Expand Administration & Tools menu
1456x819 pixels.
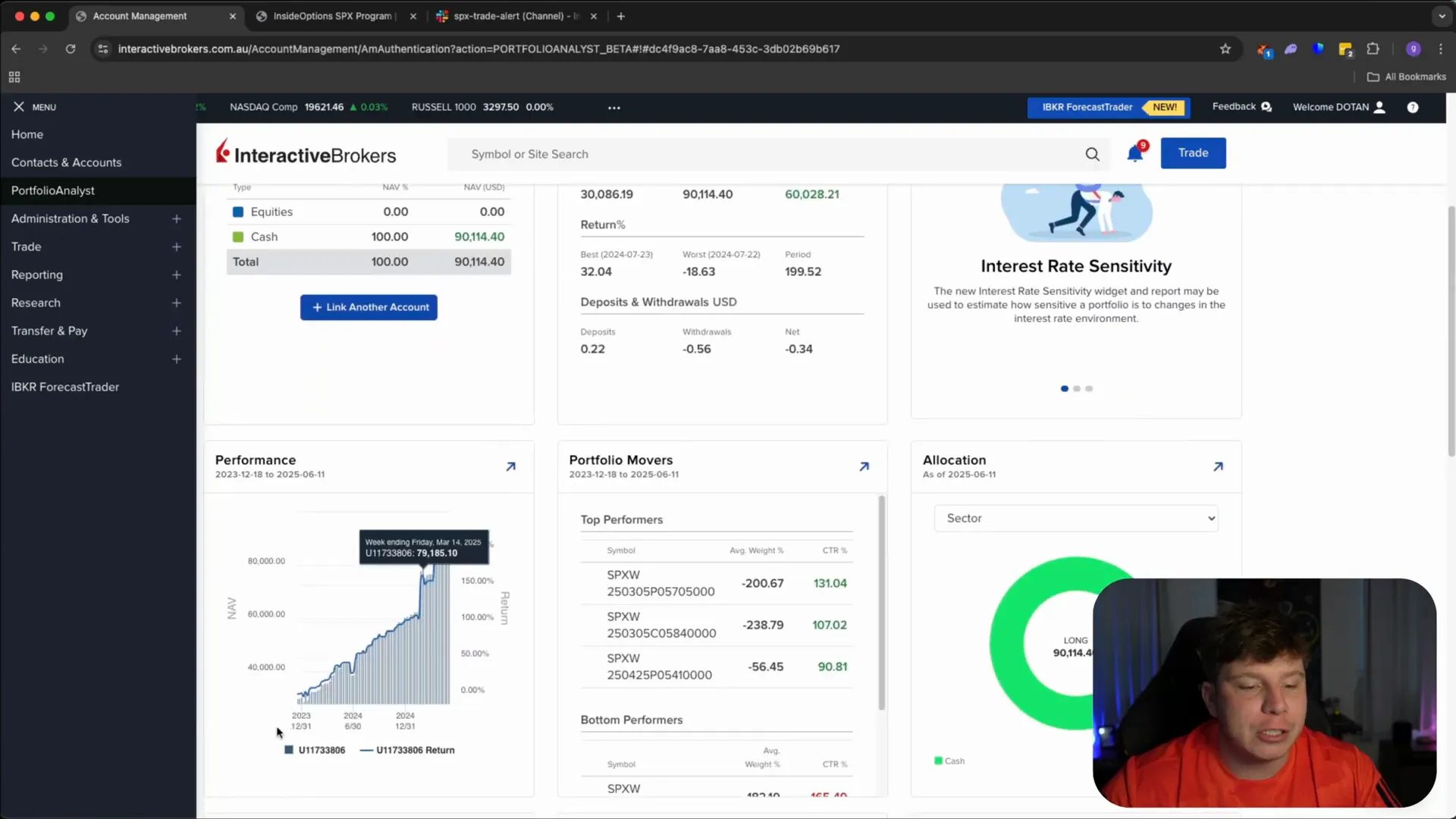pyautogui.click(x=177, y=218)
